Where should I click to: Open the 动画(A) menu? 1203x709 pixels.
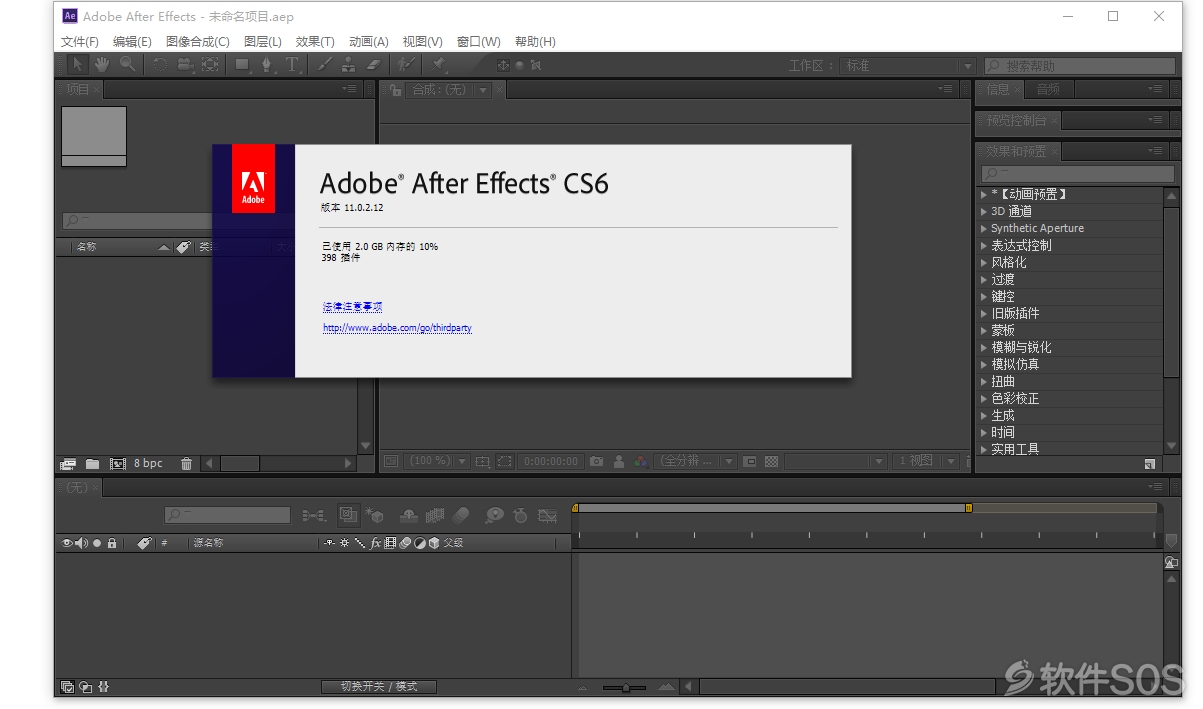[368, 42]
